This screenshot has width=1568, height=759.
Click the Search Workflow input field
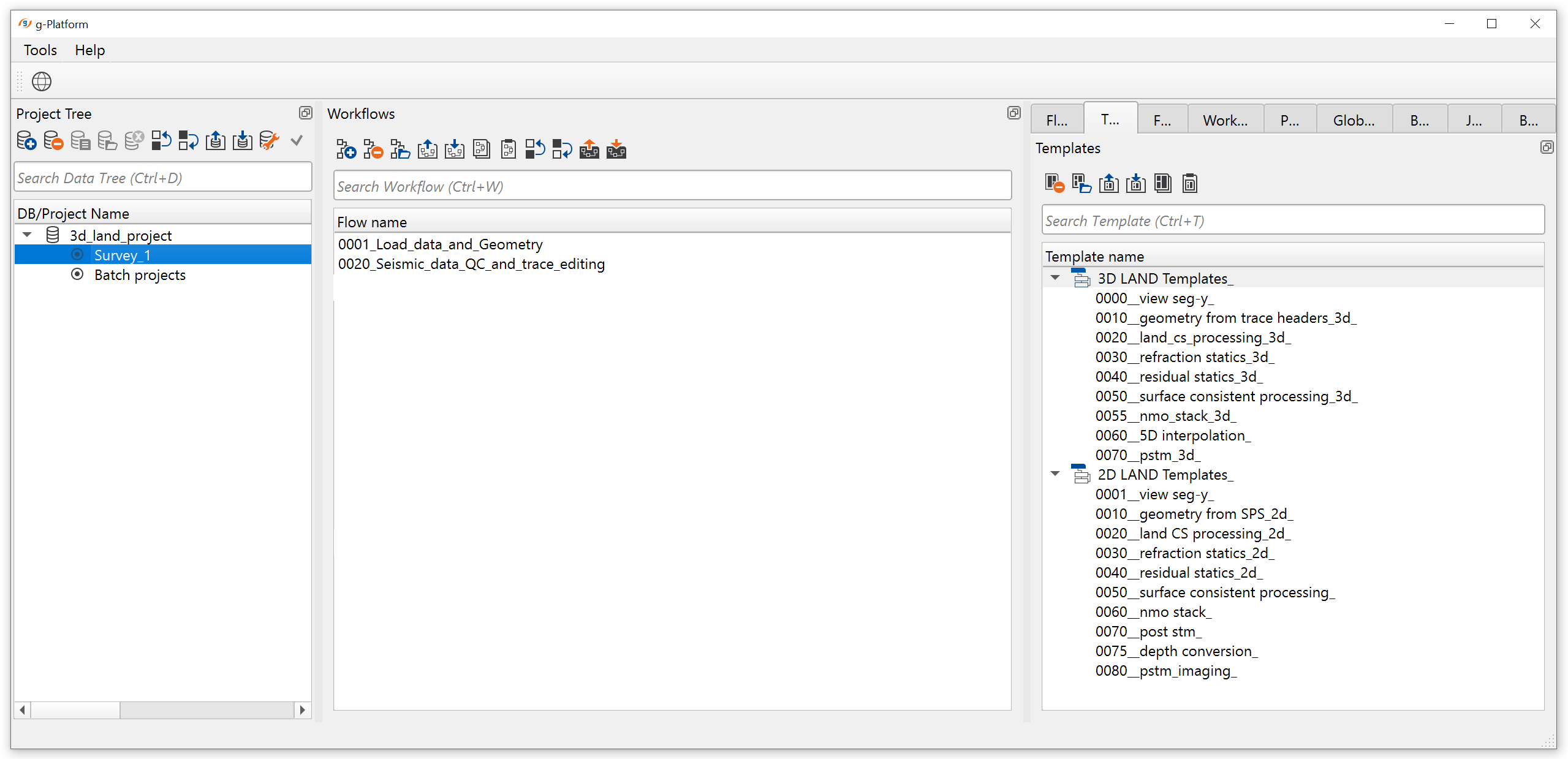(x=672, y=186)
